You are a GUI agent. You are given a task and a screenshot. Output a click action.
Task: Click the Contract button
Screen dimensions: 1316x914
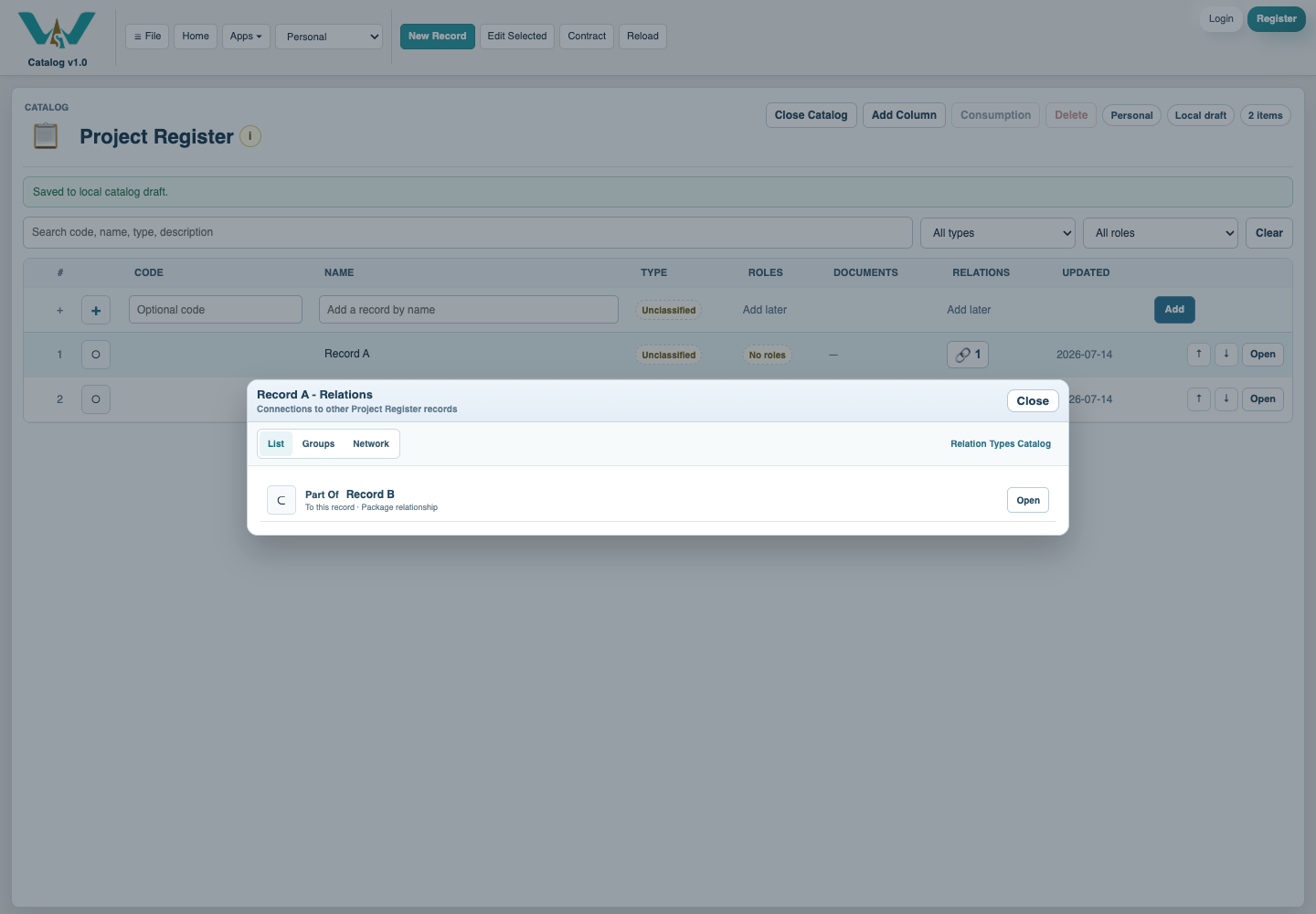(x=587, y=37)
